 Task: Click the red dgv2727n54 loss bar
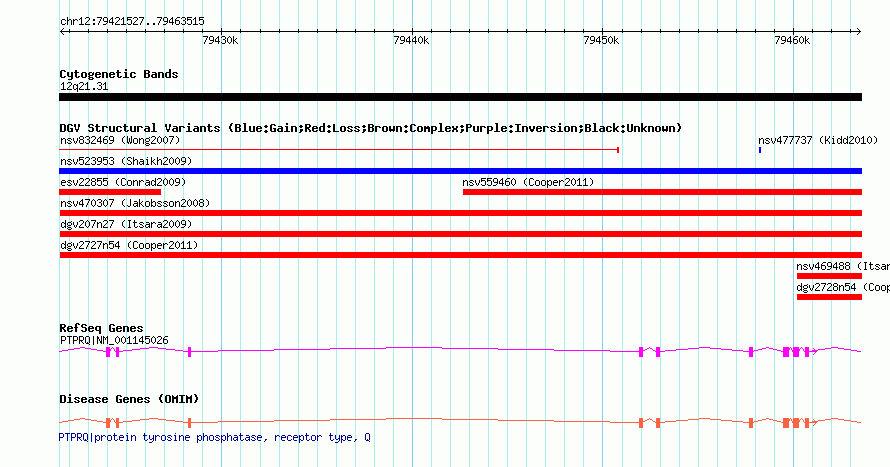click(460, 255)
